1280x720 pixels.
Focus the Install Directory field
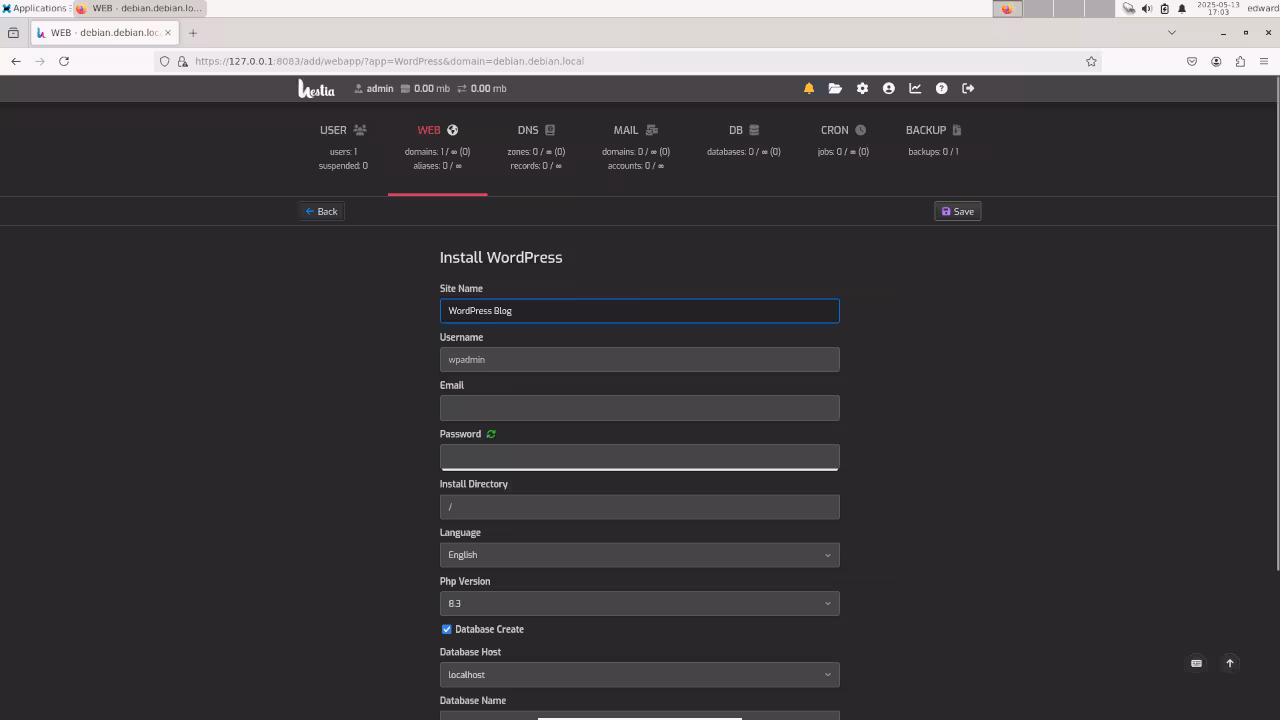(639, 507)
